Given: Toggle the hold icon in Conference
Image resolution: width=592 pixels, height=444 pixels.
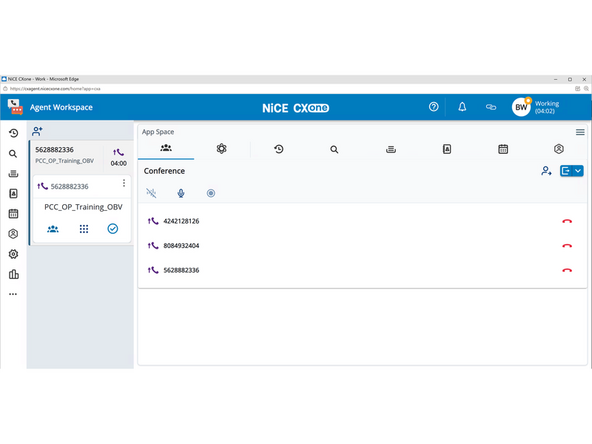Looking at the screenshot, I should [151, 193].
